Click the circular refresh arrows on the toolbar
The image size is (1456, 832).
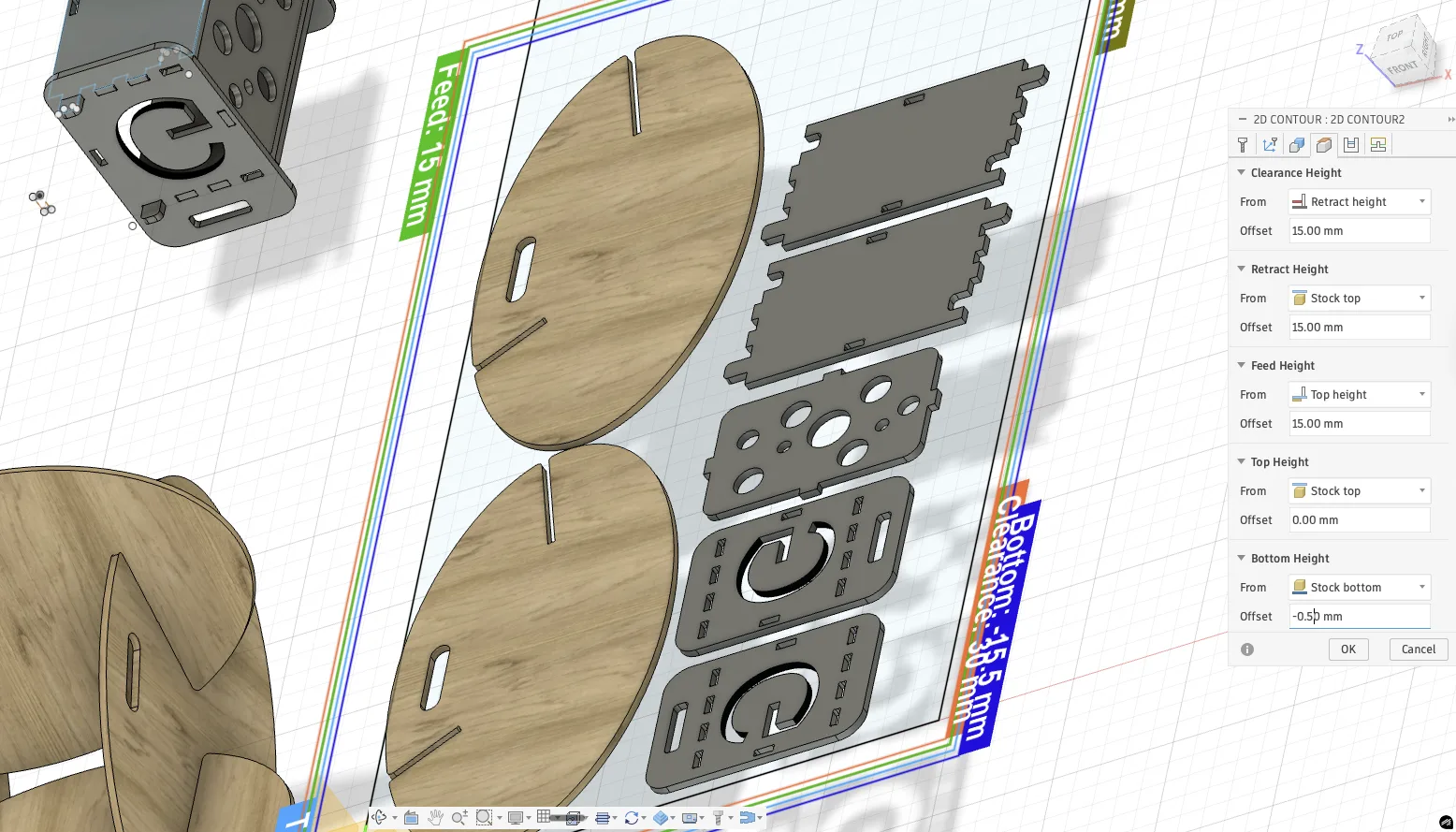[633, 817]
